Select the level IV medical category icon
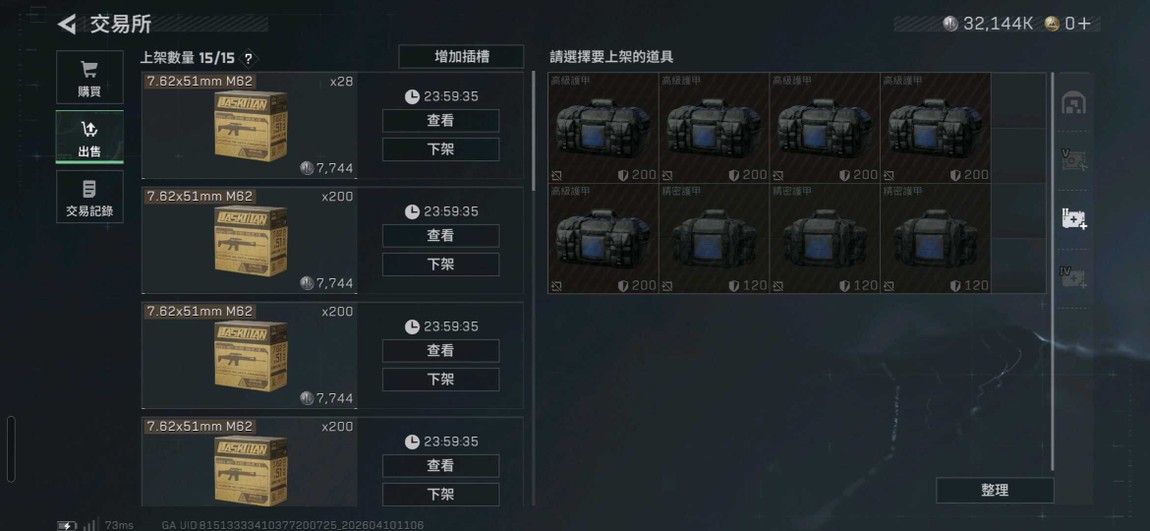Screen dimensions: 1150x531 coord(1074,276)
